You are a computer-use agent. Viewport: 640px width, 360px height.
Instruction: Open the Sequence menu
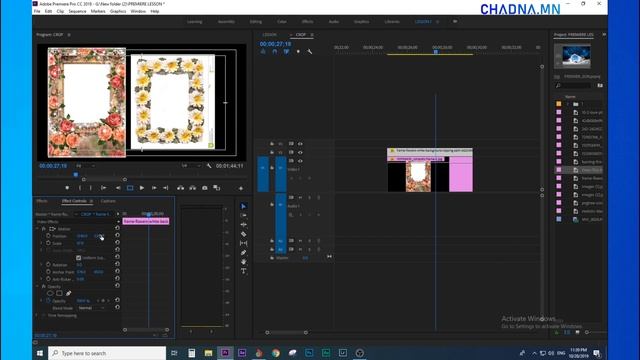pyautogui.click(x=77, y=11)
